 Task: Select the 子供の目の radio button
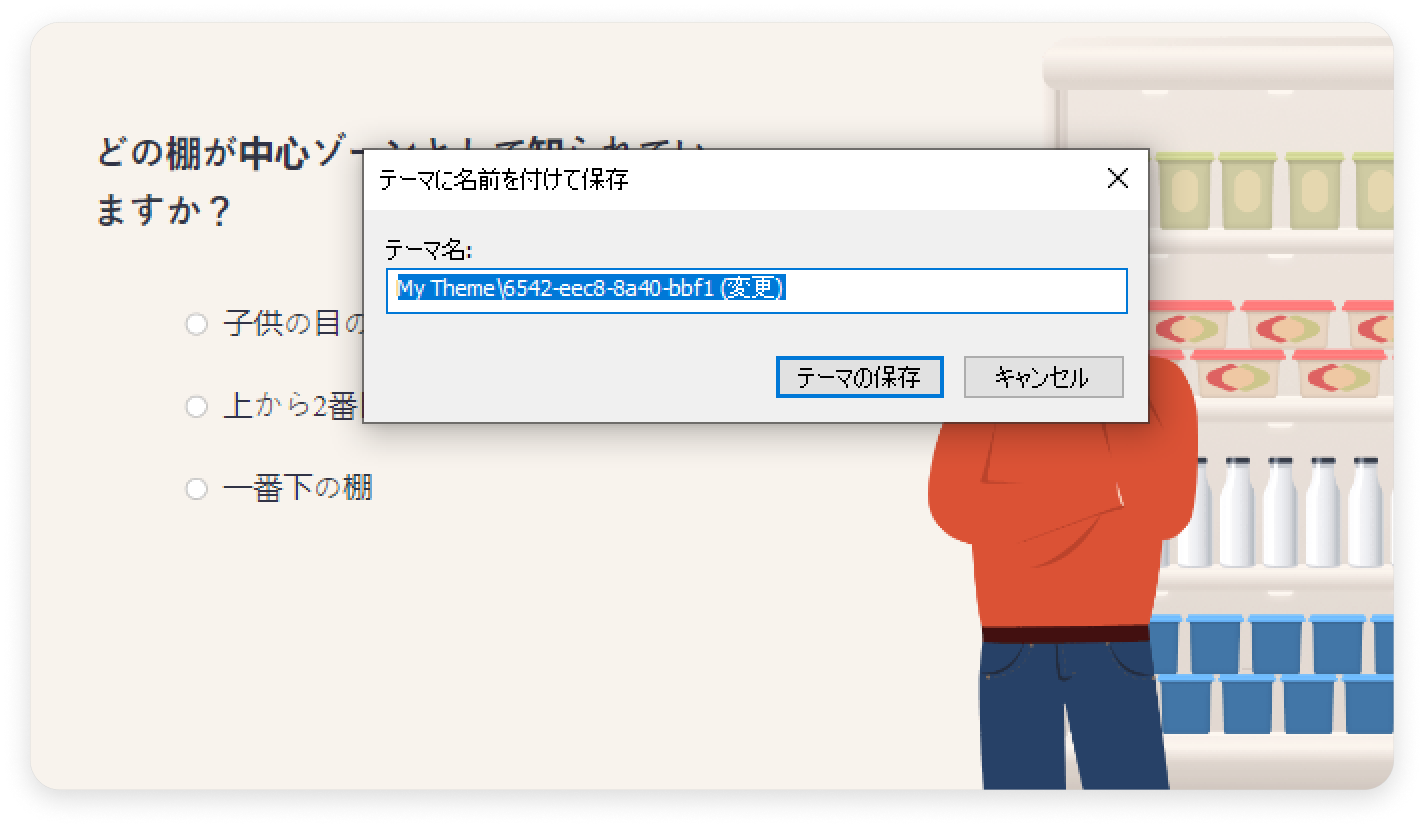click(x=197, y=324)
